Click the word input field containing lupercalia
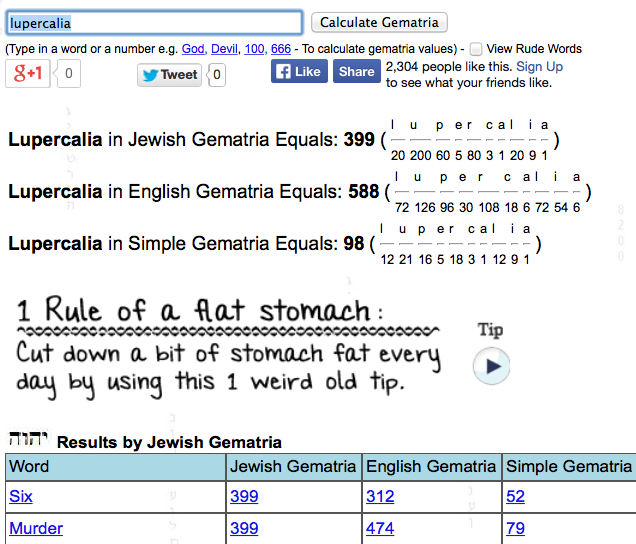Viewport: 636px width, 544px height. tap(154, 23)
